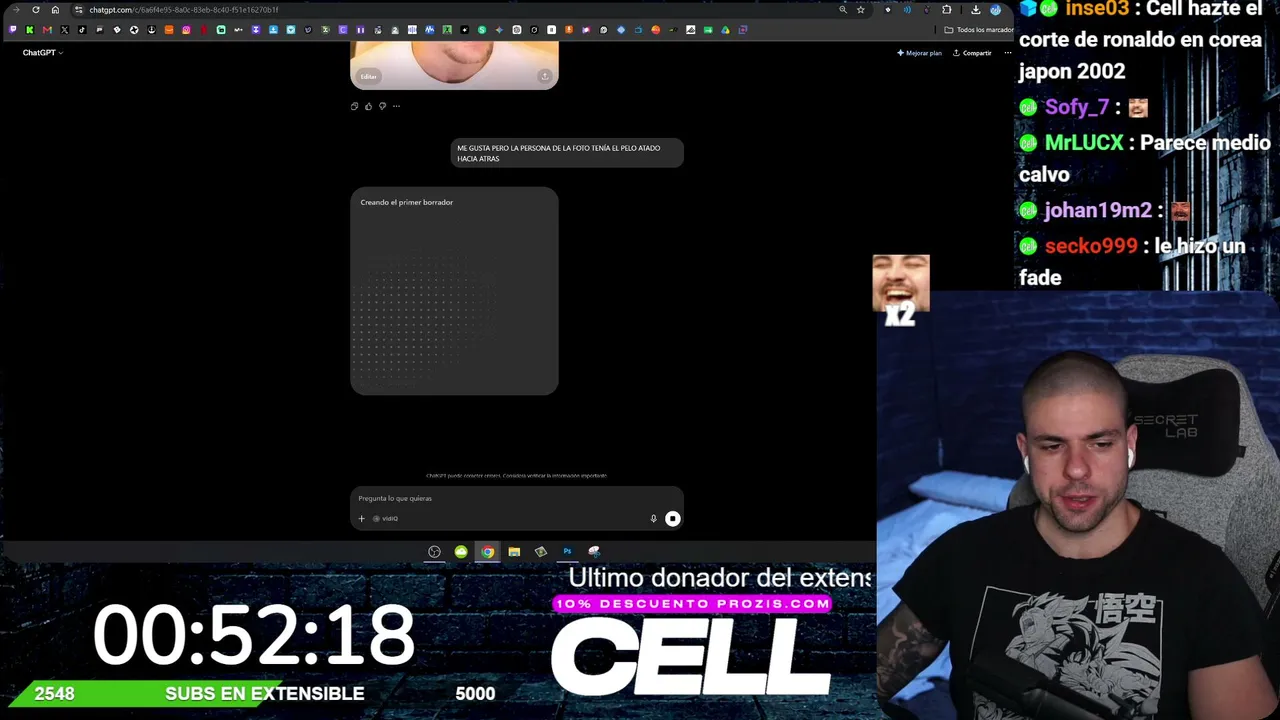
Task: Click the user message about 'PELO ATADO HACIA ATRAS'
Action: (x=566, y=153)
